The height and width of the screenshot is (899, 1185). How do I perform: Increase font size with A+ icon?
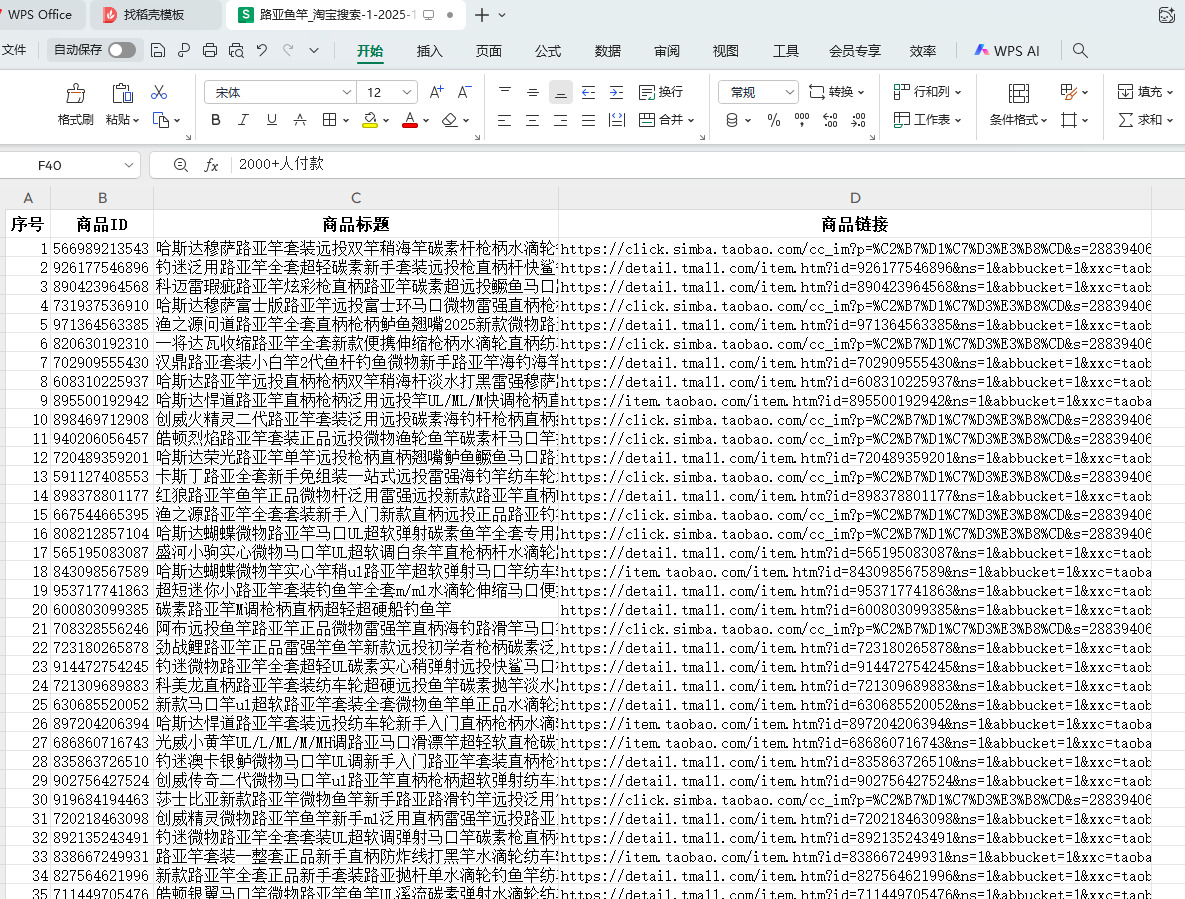pyautogui.click(x=436, y=92)
